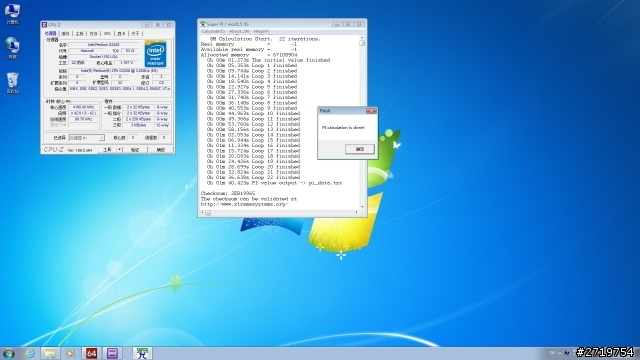Viewport: 640px width, 360px height.
Task: Click the core speed value in CPU-Z
Action: point(83,107)
